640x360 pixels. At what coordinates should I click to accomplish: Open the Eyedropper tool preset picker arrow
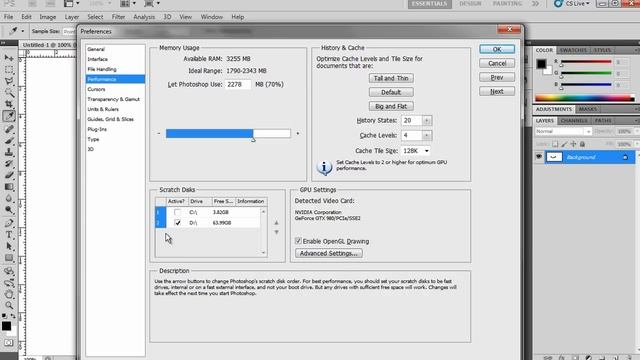point(22,31)
